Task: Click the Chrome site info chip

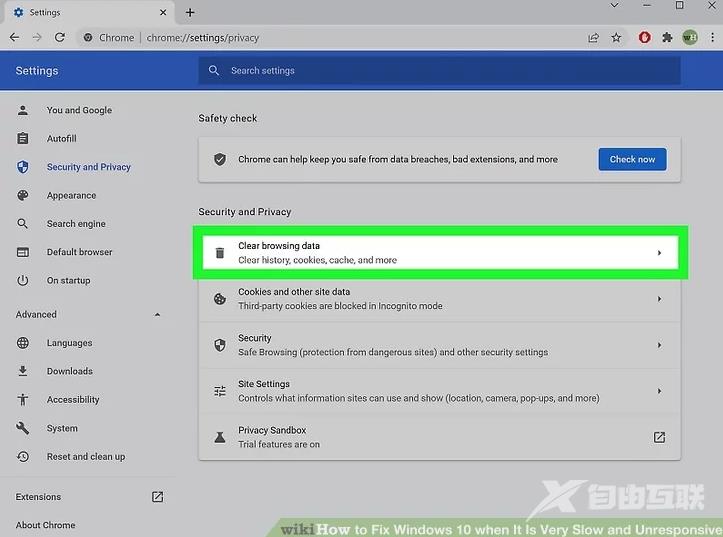Action: 109,38
